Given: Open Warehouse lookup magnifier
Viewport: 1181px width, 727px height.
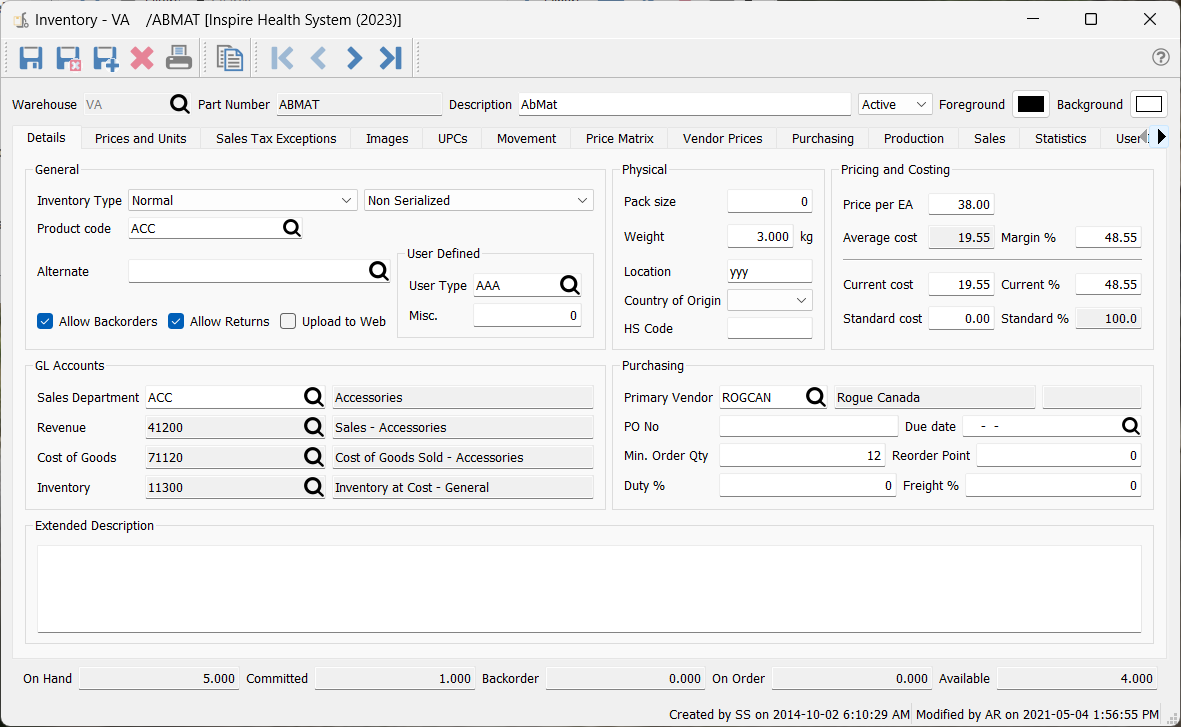Looking at the screenshot, I should click(x=179, y=104).
